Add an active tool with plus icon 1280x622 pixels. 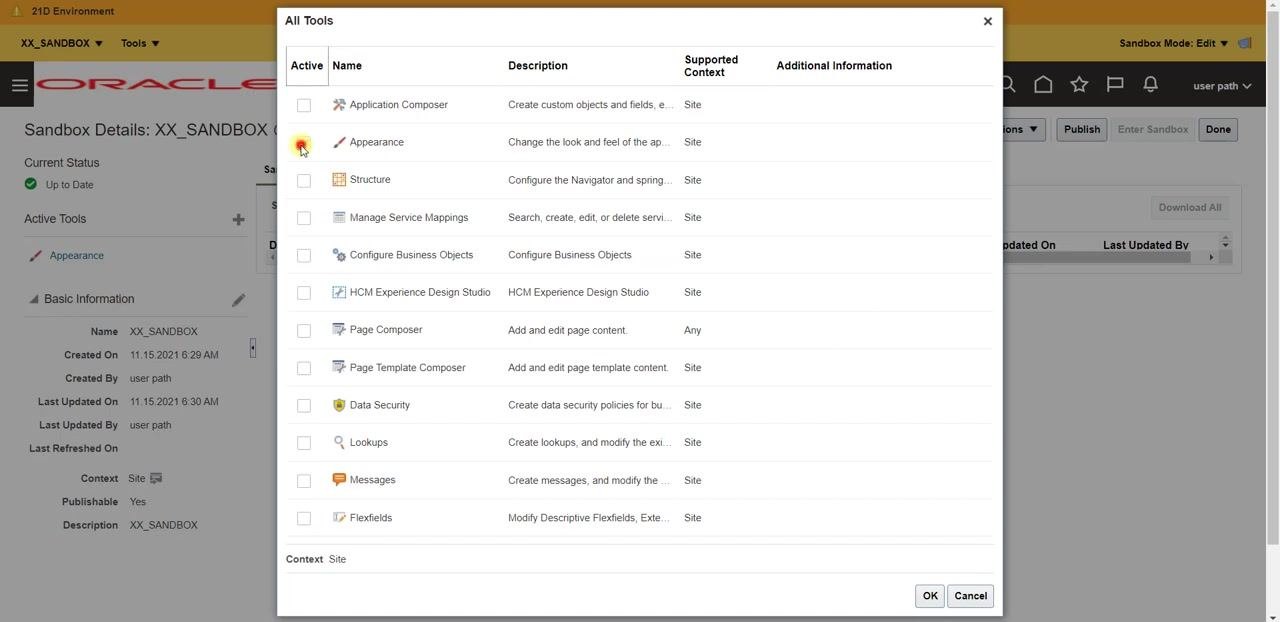[238, 219]
